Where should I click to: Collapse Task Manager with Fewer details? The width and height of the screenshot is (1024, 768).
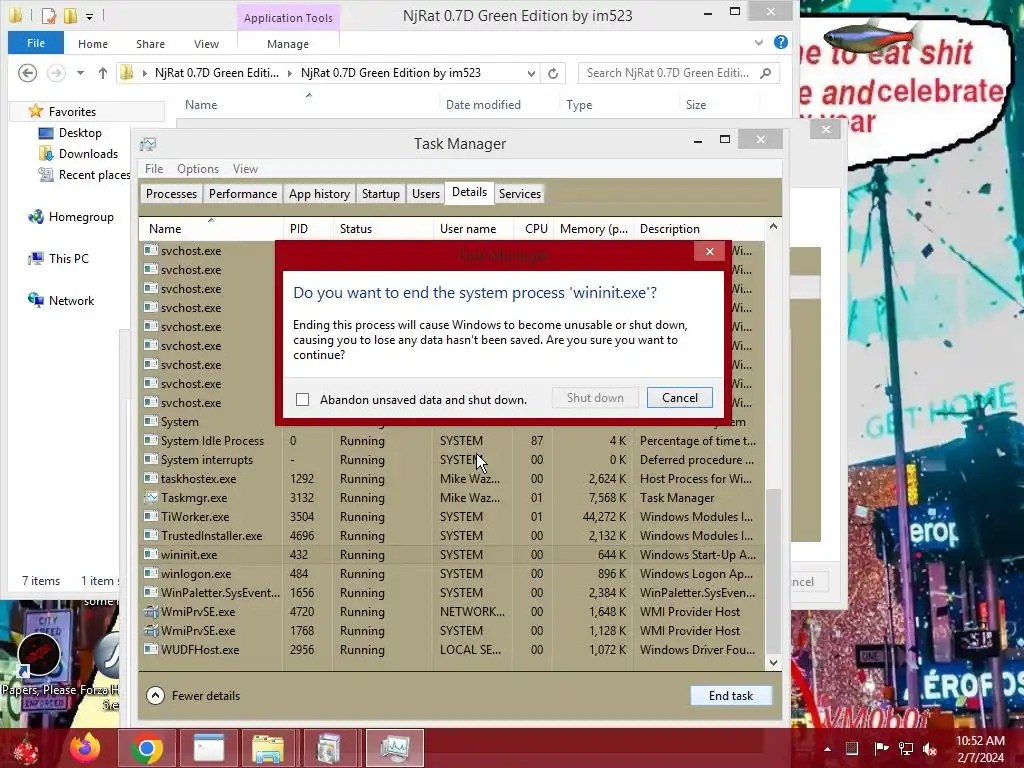(193, 696)
